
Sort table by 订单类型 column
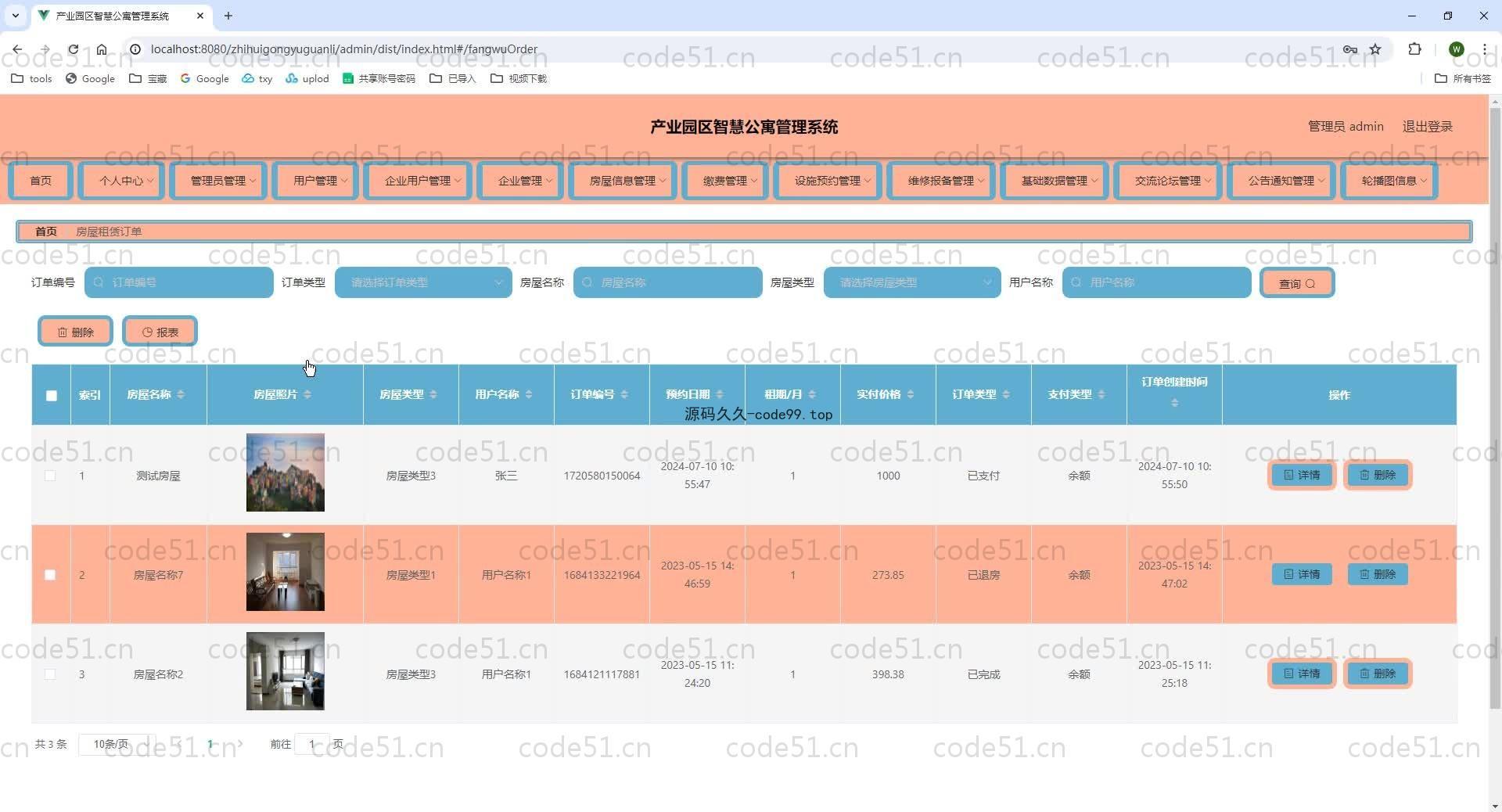(1006, 394)
